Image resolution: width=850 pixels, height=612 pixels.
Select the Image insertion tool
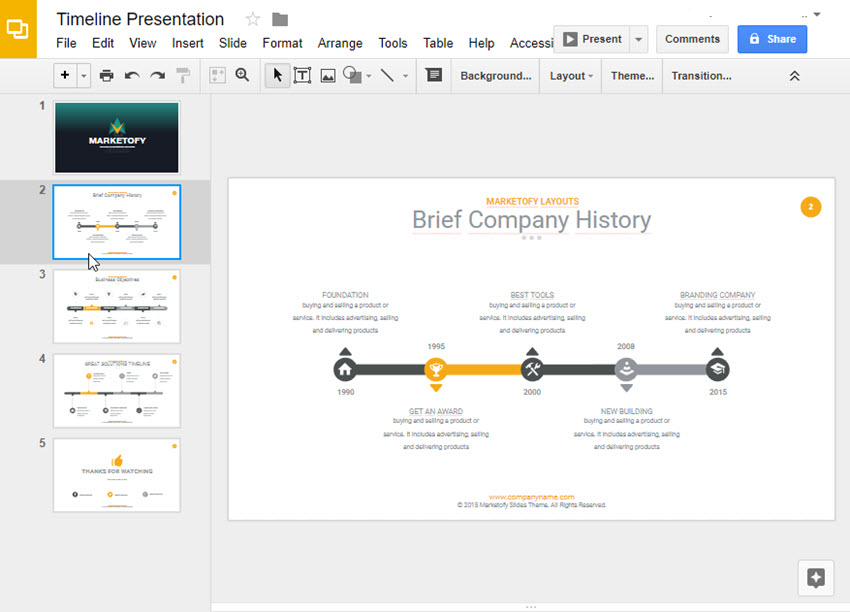[327, 75]
